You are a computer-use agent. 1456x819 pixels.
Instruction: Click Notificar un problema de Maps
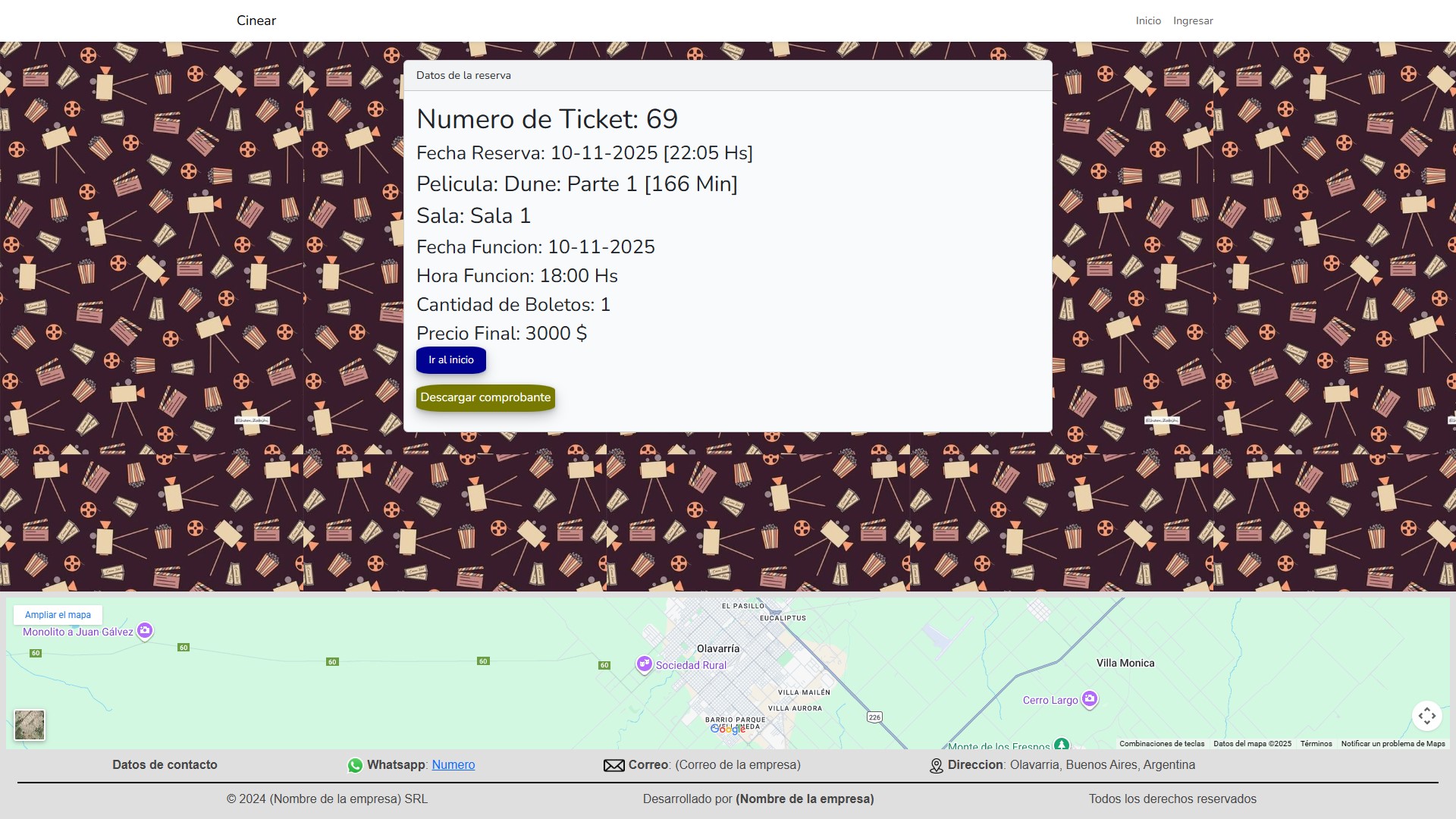[1392, 744]
